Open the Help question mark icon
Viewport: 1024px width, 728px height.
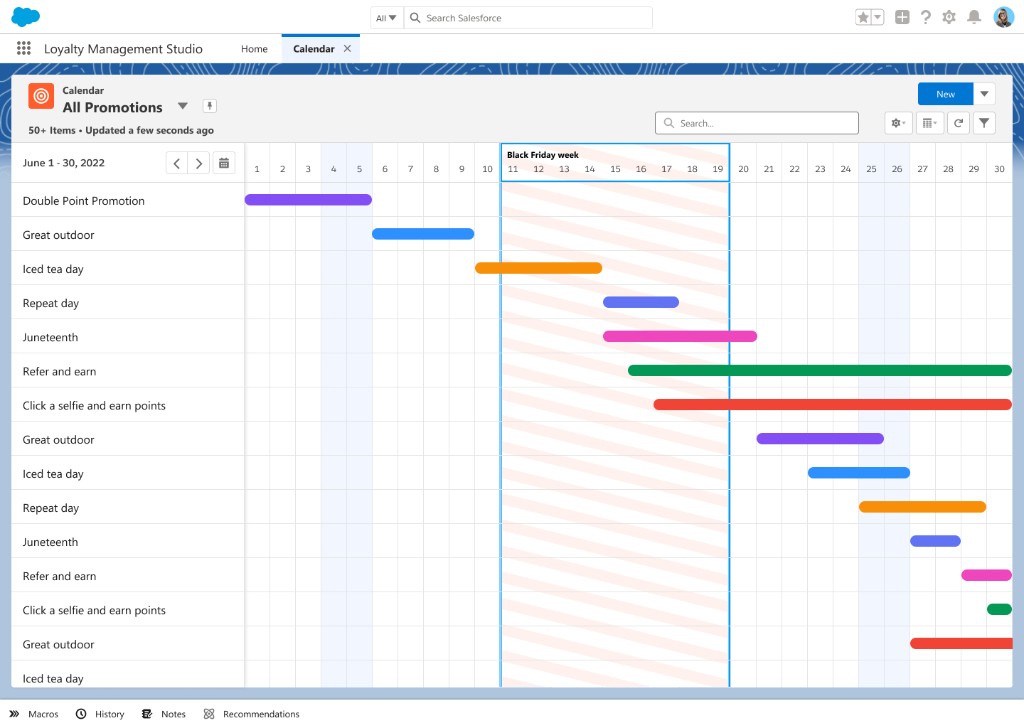[925, 18]
